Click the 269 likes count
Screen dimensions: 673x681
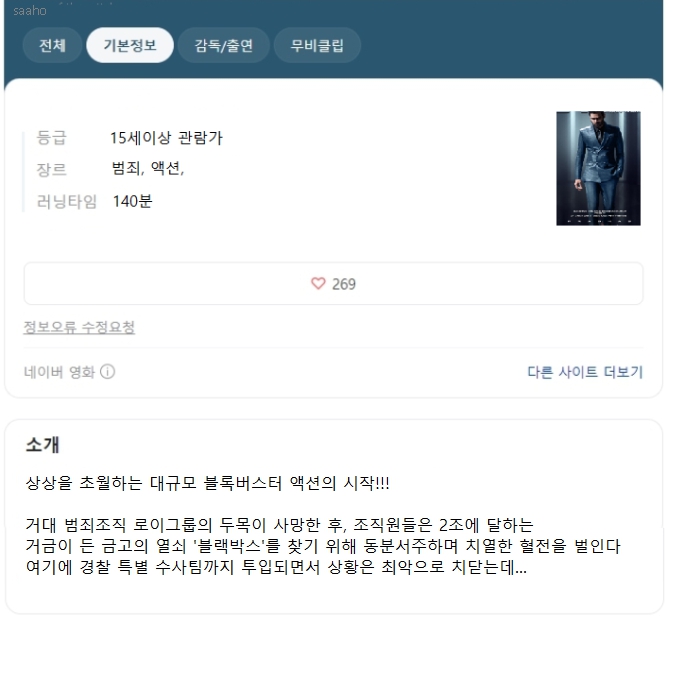(x=344, y=284)
